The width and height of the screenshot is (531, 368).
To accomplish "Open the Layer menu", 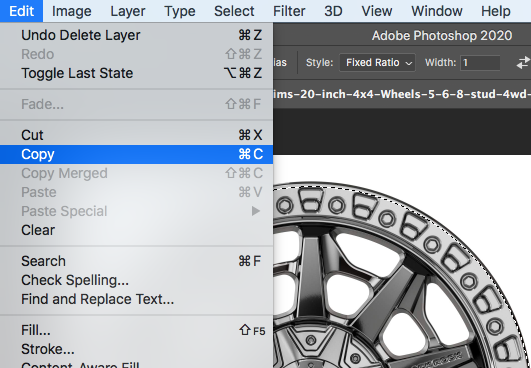I will 128,11.
